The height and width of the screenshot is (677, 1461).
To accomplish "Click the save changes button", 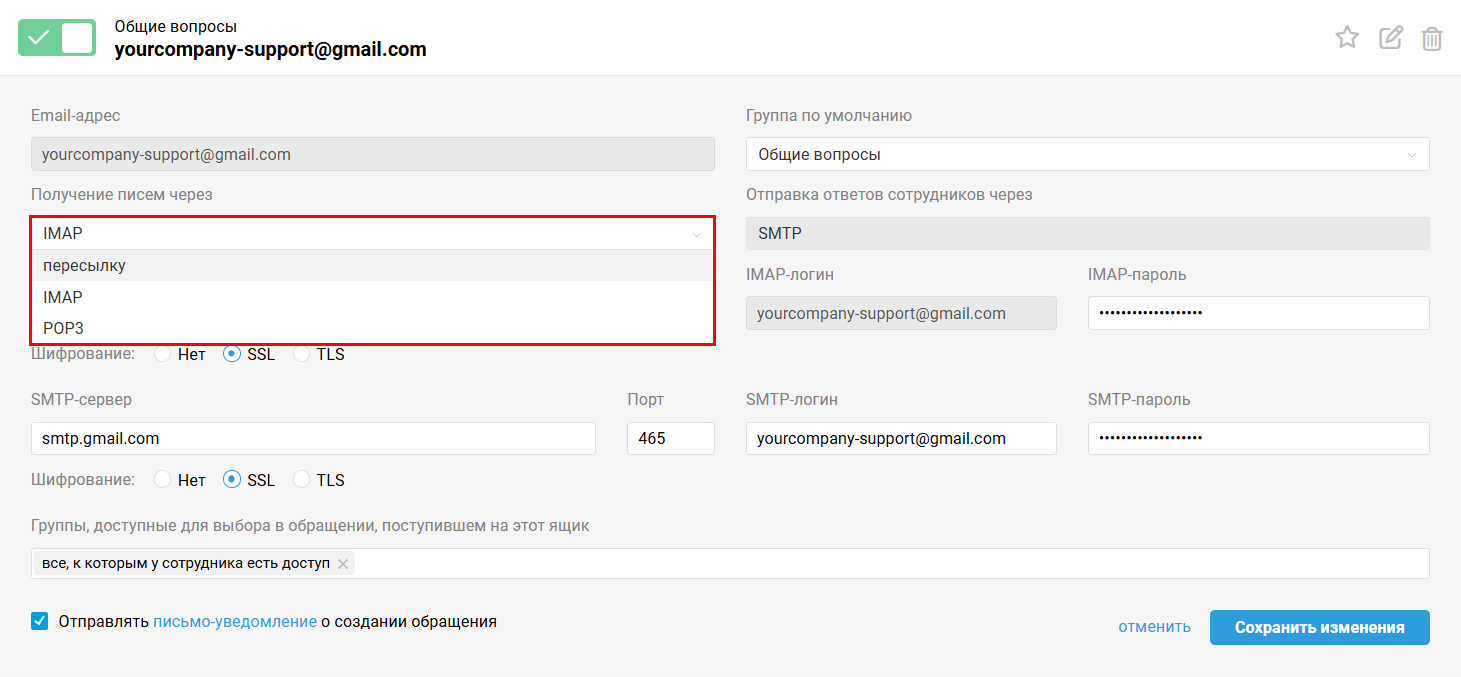I will tap(1319, 628).
